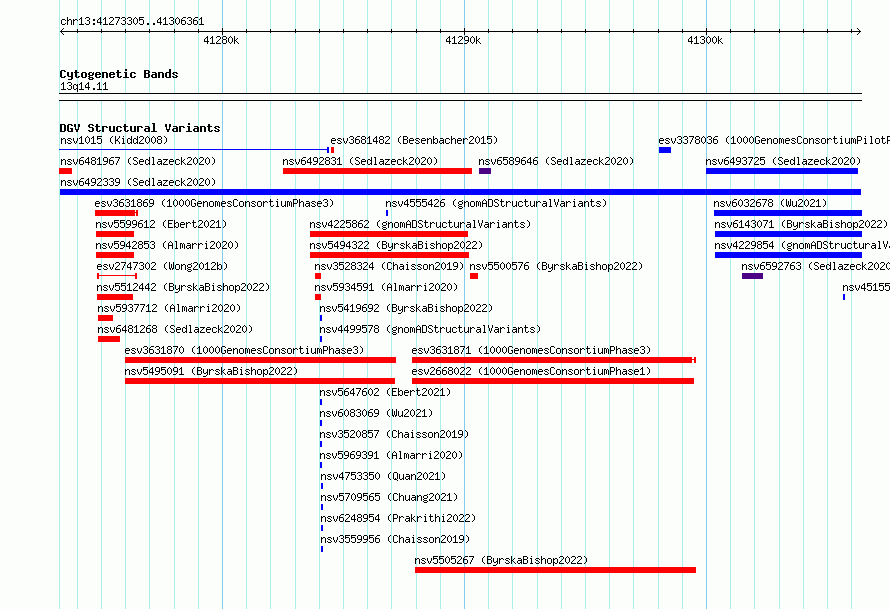Click nsv5494322 (ByrskaBishop2022) label
890x609 pixels.
[x=396, y=245]
